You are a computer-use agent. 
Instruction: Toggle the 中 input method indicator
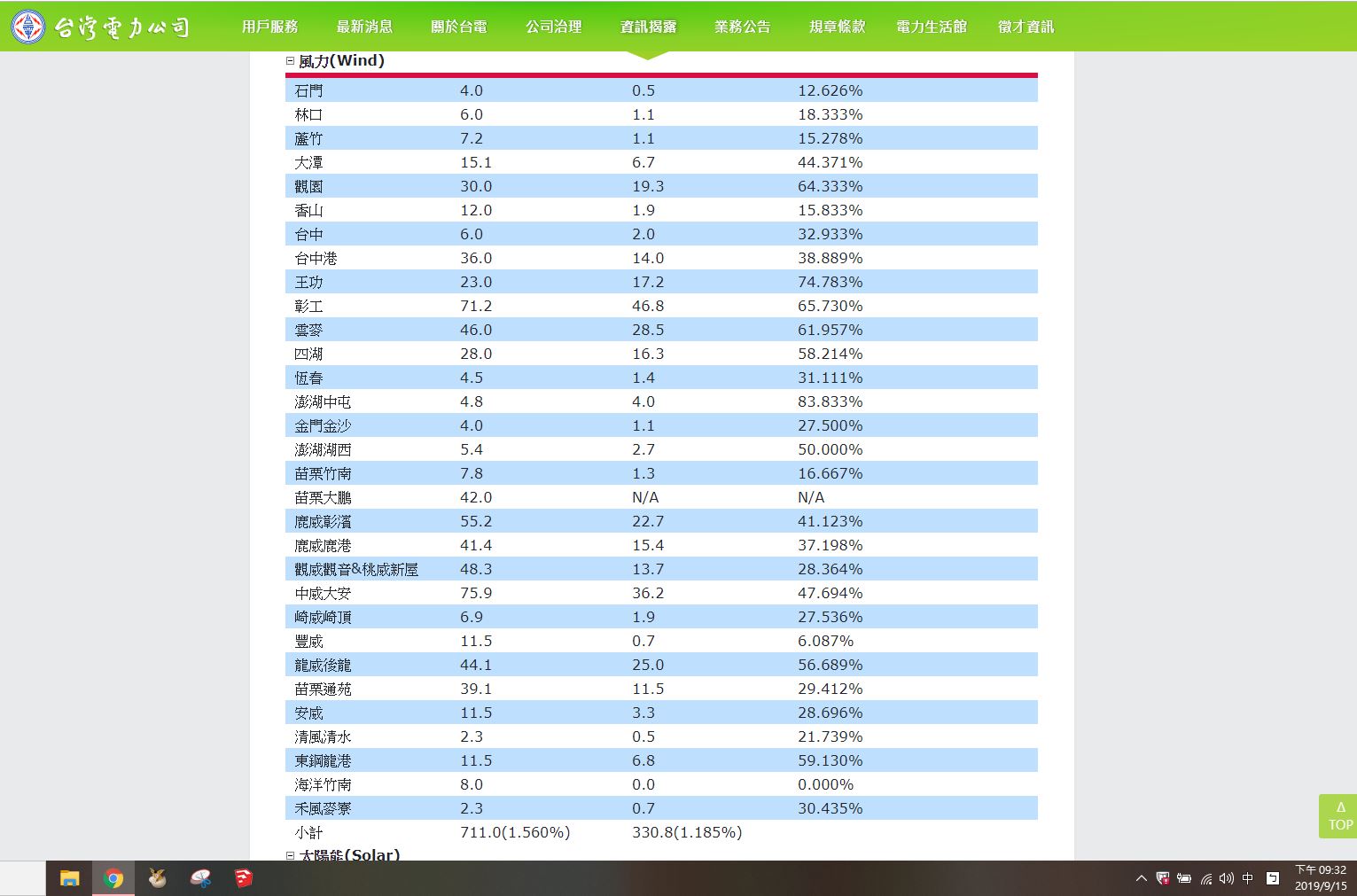(1248, 878)
